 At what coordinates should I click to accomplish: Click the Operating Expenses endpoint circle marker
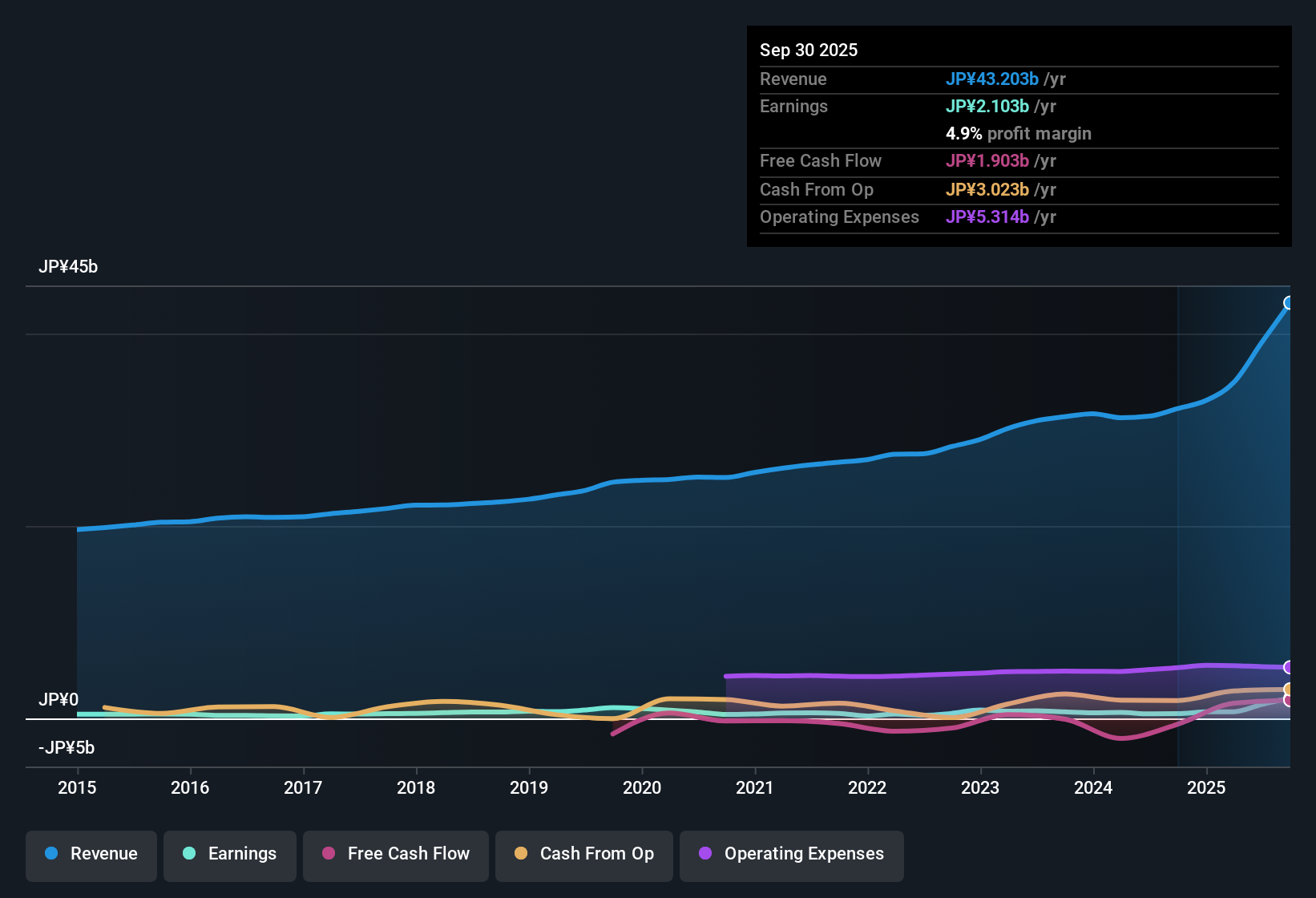1289,667
